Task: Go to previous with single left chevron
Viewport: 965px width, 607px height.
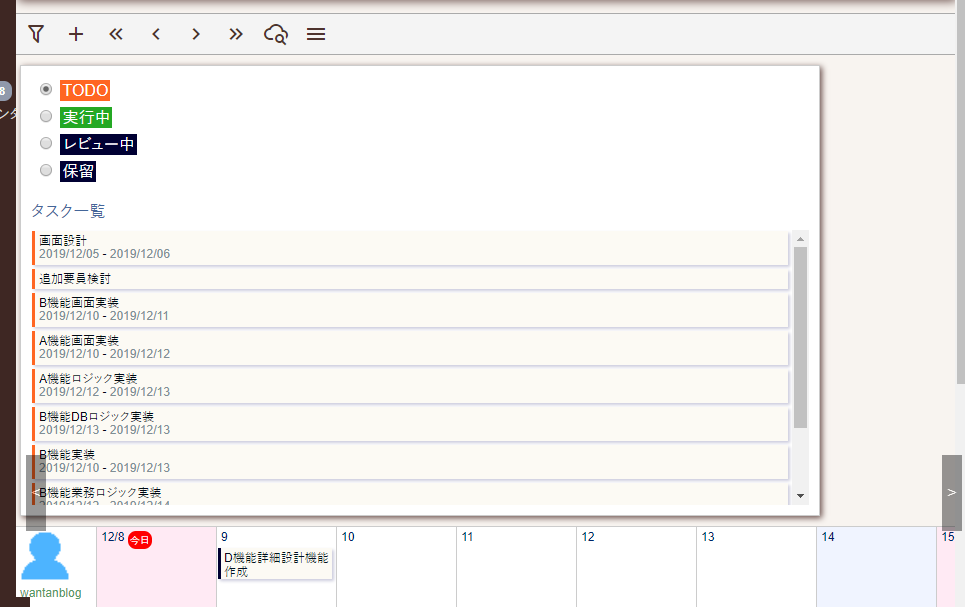Action: 156,34
